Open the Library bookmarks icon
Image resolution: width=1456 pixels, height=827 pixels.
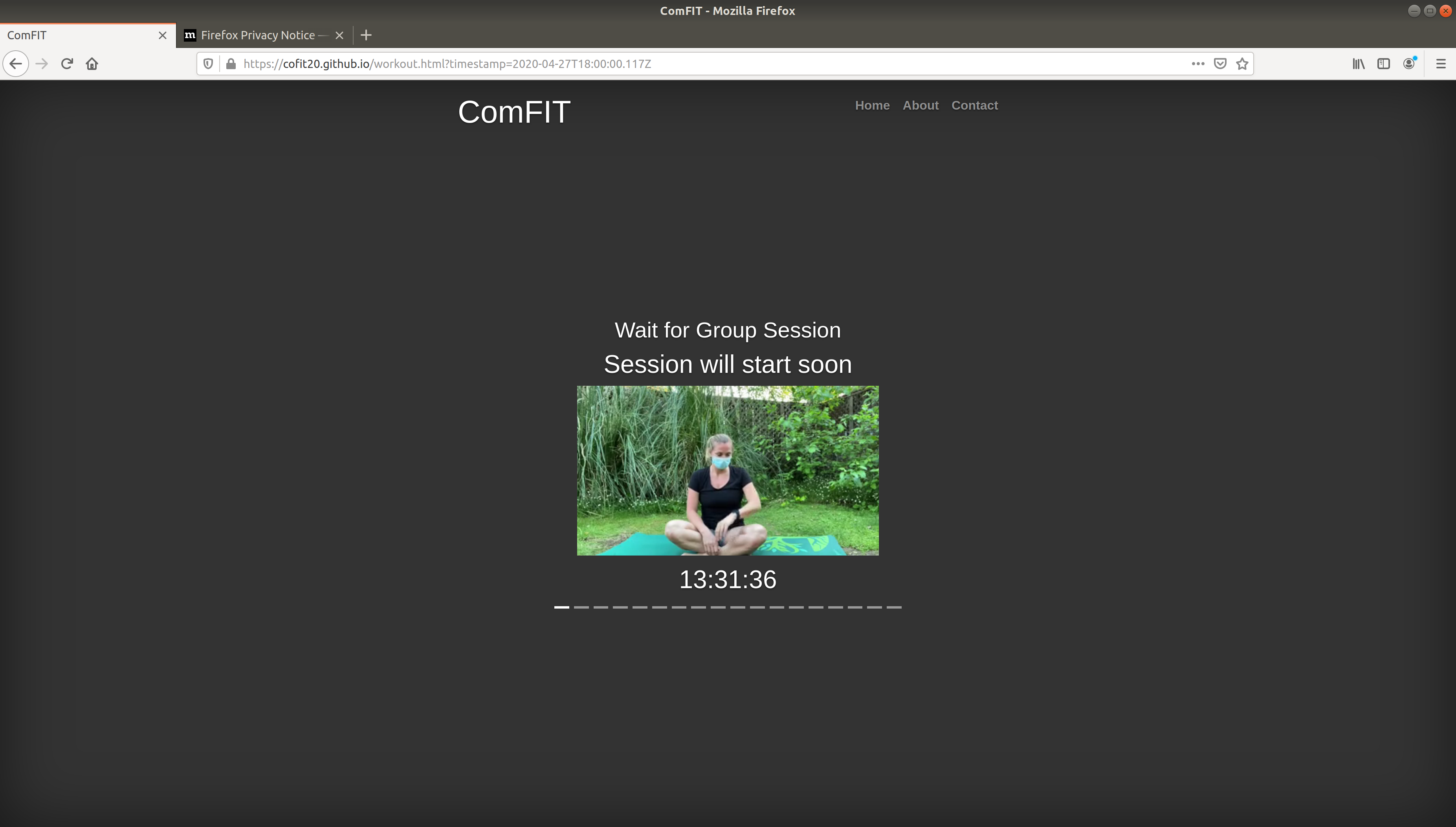pos(1358,64)
